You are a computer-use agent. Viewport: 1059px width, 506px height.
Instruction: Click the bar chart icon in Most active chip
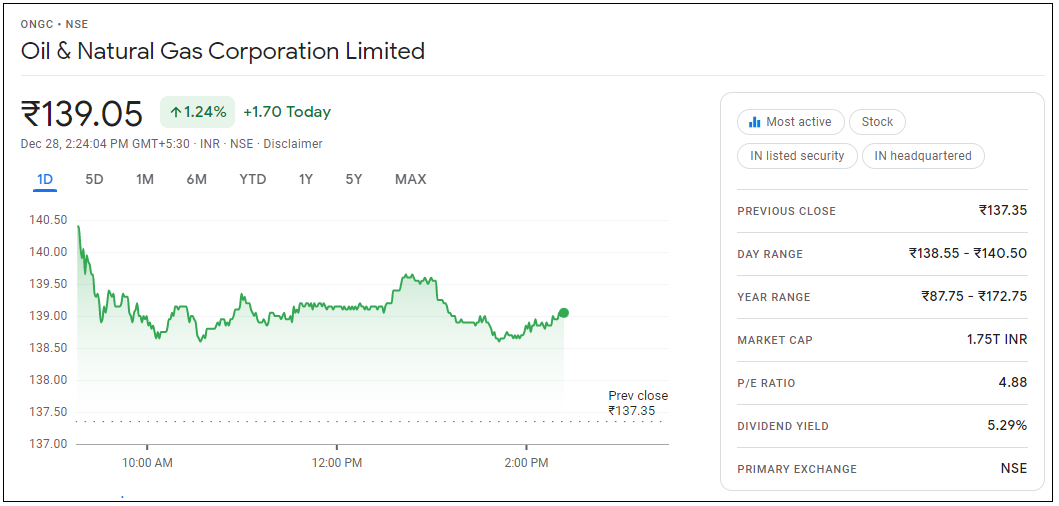pos(754,122)
